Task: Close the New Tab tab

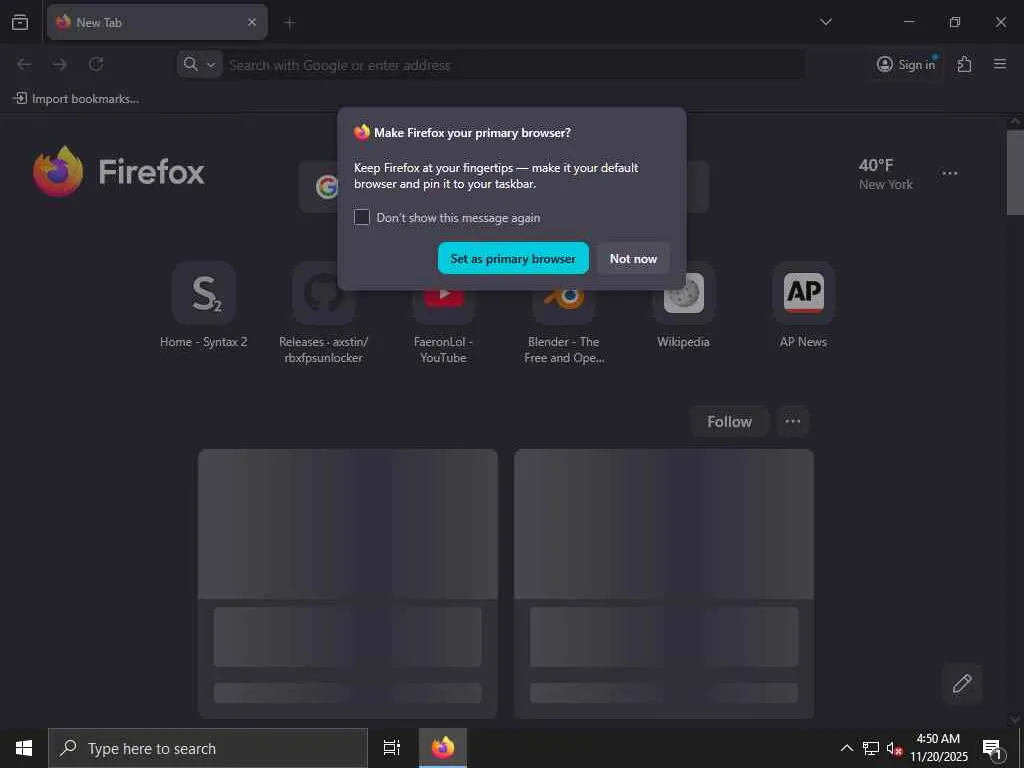Action: click(x=252, y=22)
